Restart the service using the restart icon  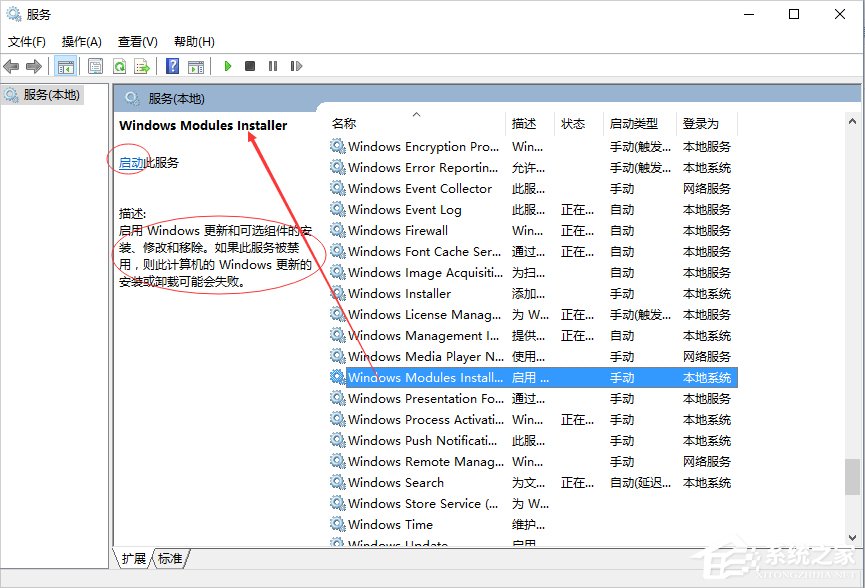296,66
